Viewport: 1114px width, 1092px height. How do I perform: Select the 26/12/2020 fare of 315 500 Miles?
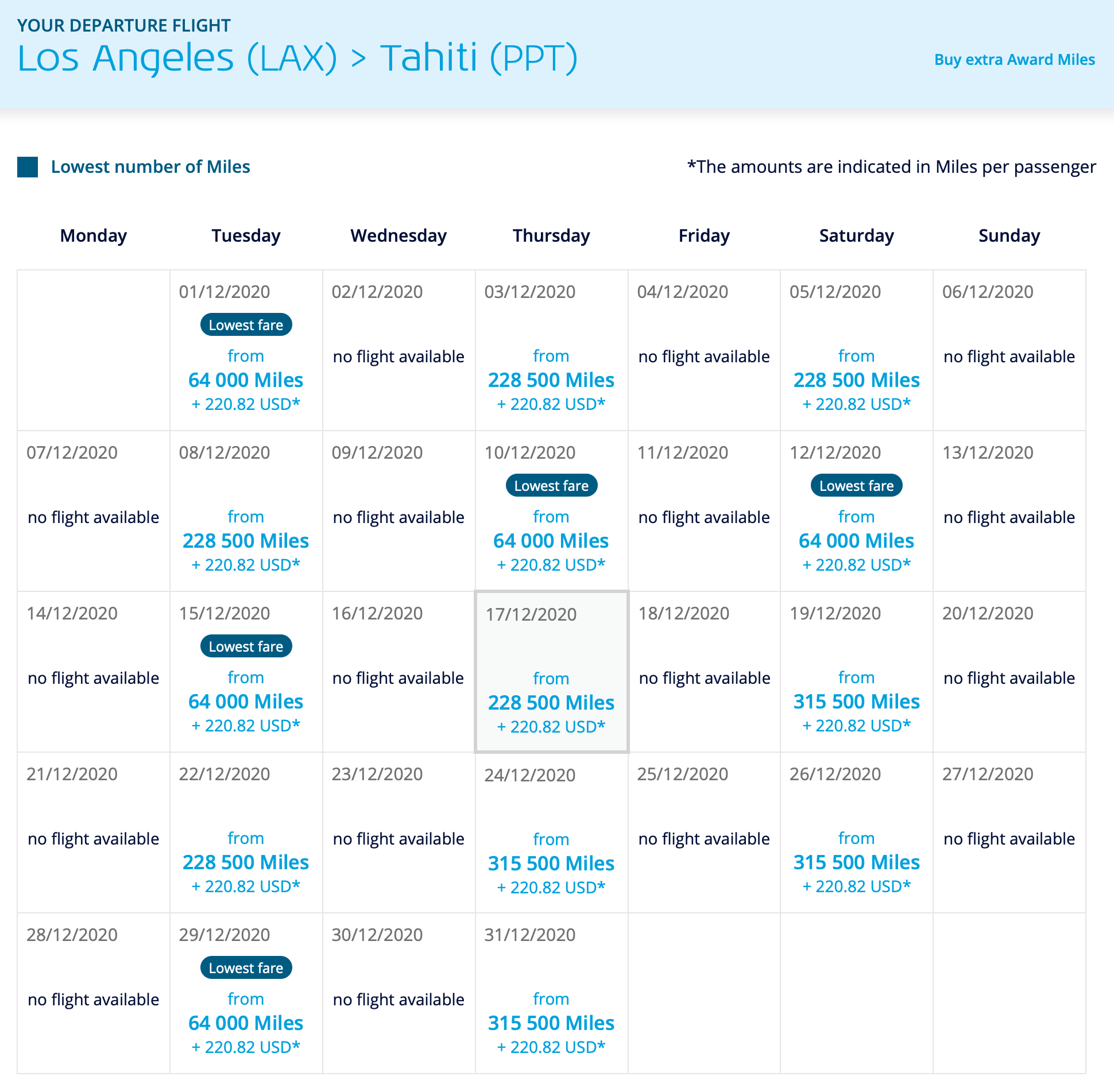point(856,862)
